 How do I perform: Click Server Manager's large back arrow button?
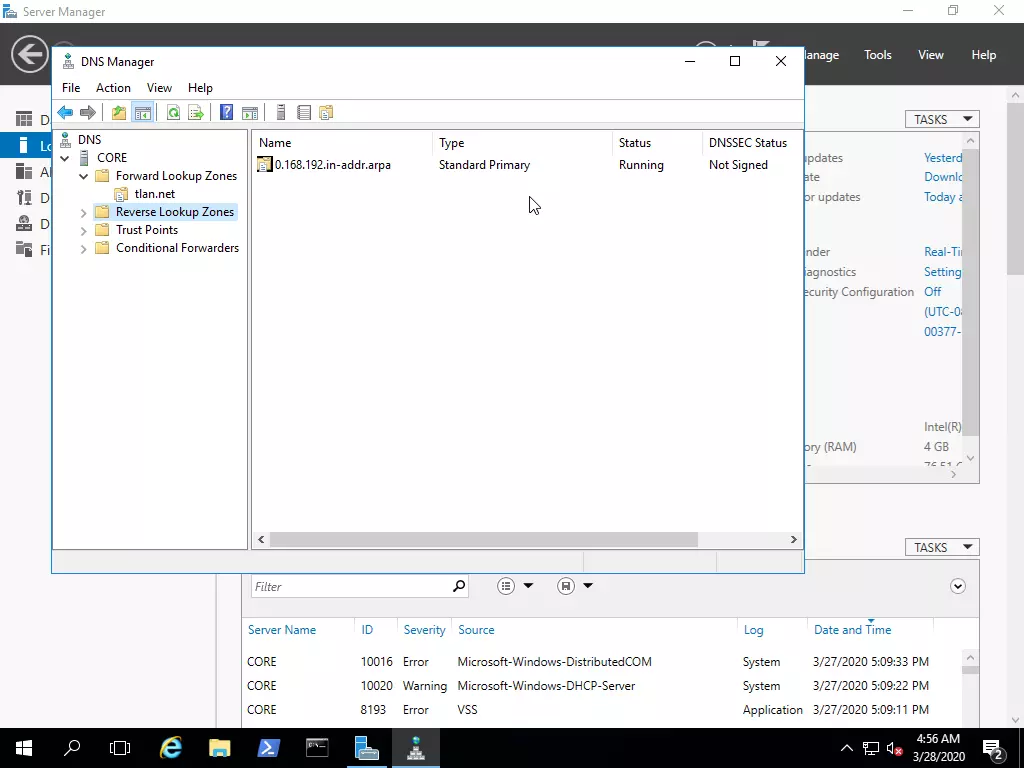pos(30,54)
